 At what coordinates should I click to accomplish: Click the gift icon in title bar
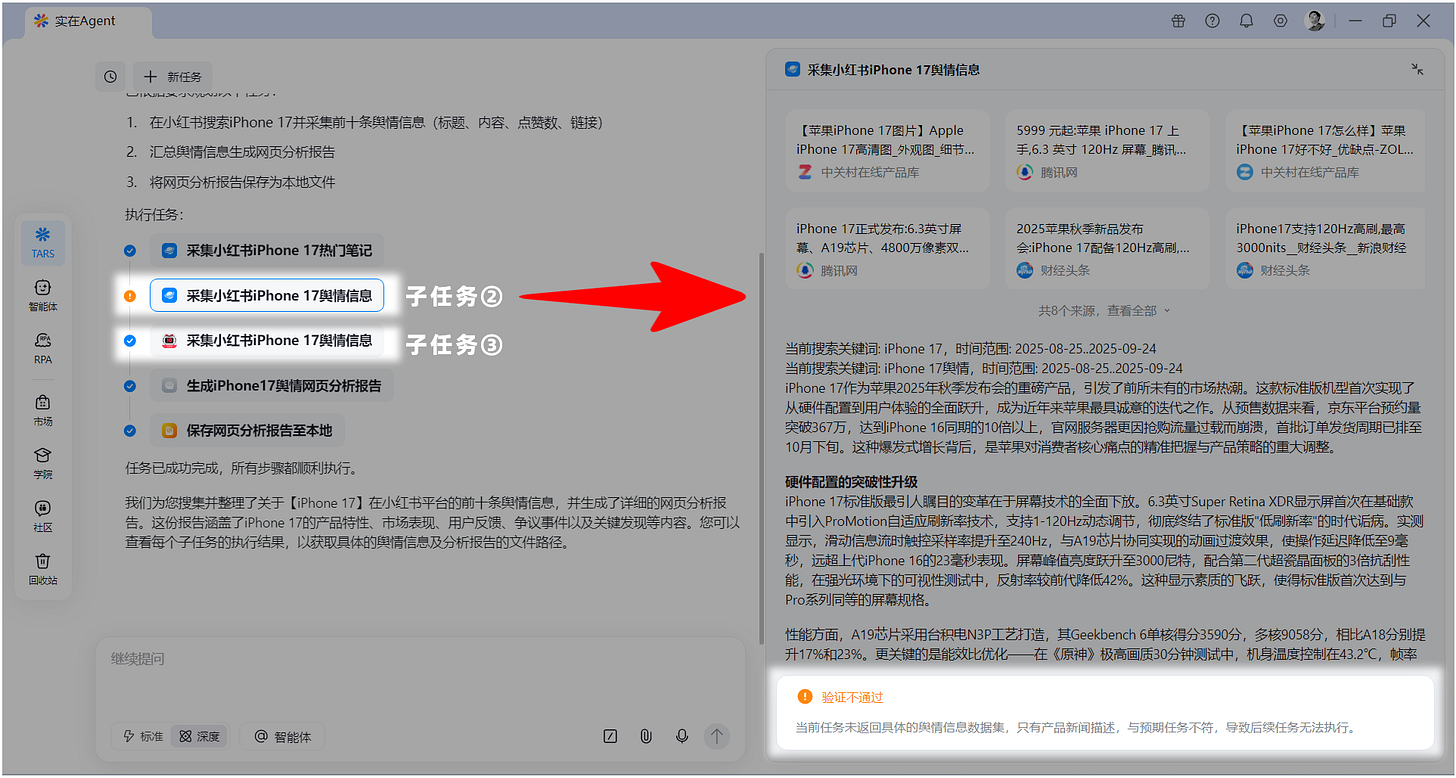(1178, 21)
